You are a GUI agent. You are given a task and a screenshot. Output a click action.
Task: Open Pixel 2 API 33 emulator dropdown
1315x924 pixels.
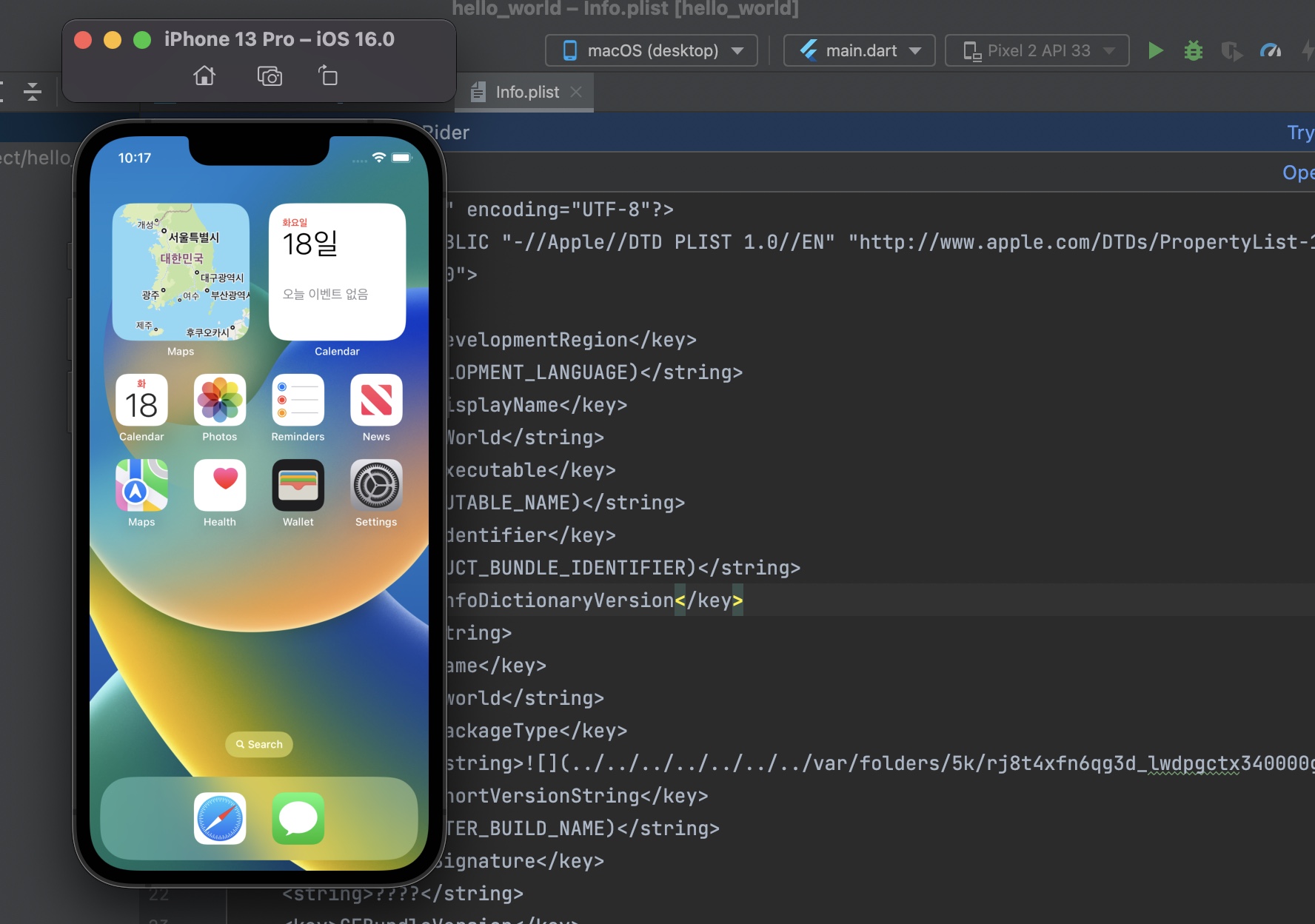point(1037,50)
